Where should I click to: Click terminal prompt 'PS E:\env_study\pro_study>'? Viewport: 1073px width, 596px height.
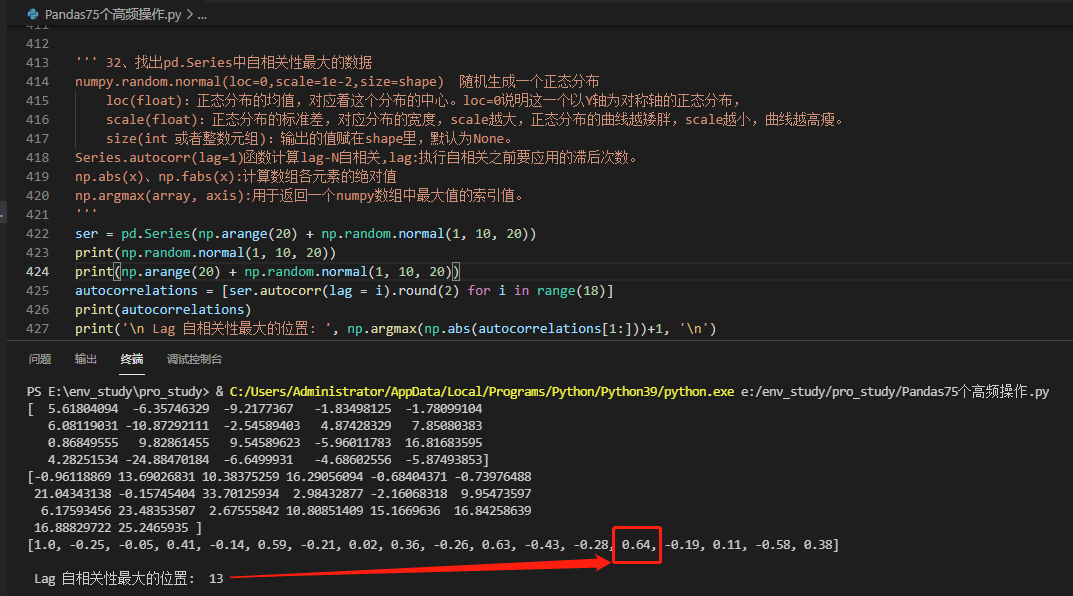118,391
